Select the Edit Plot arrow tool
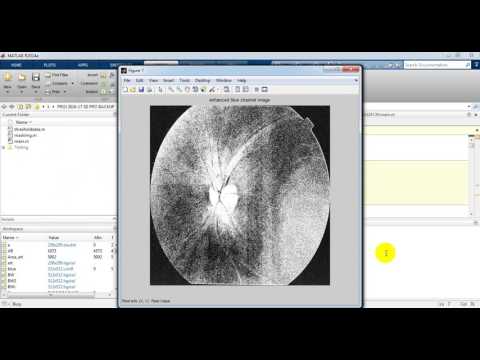 pyautogui.click(x=160, y=89)
